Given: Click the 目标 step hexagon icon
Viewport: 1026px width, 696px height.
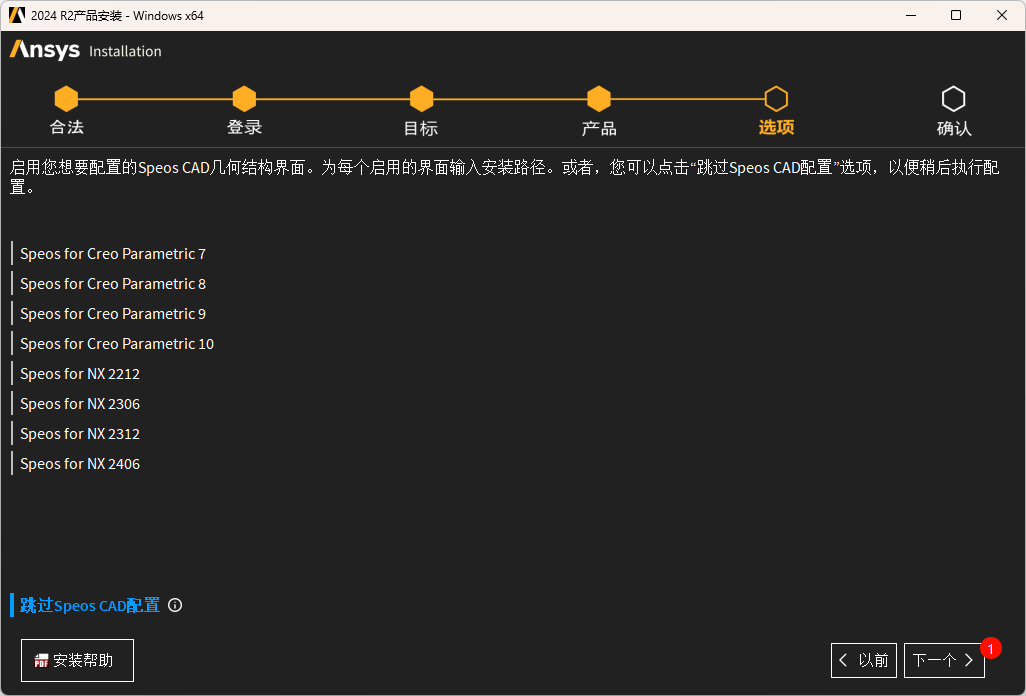Looking at the screenshot, I should click(x=421, y=99).
